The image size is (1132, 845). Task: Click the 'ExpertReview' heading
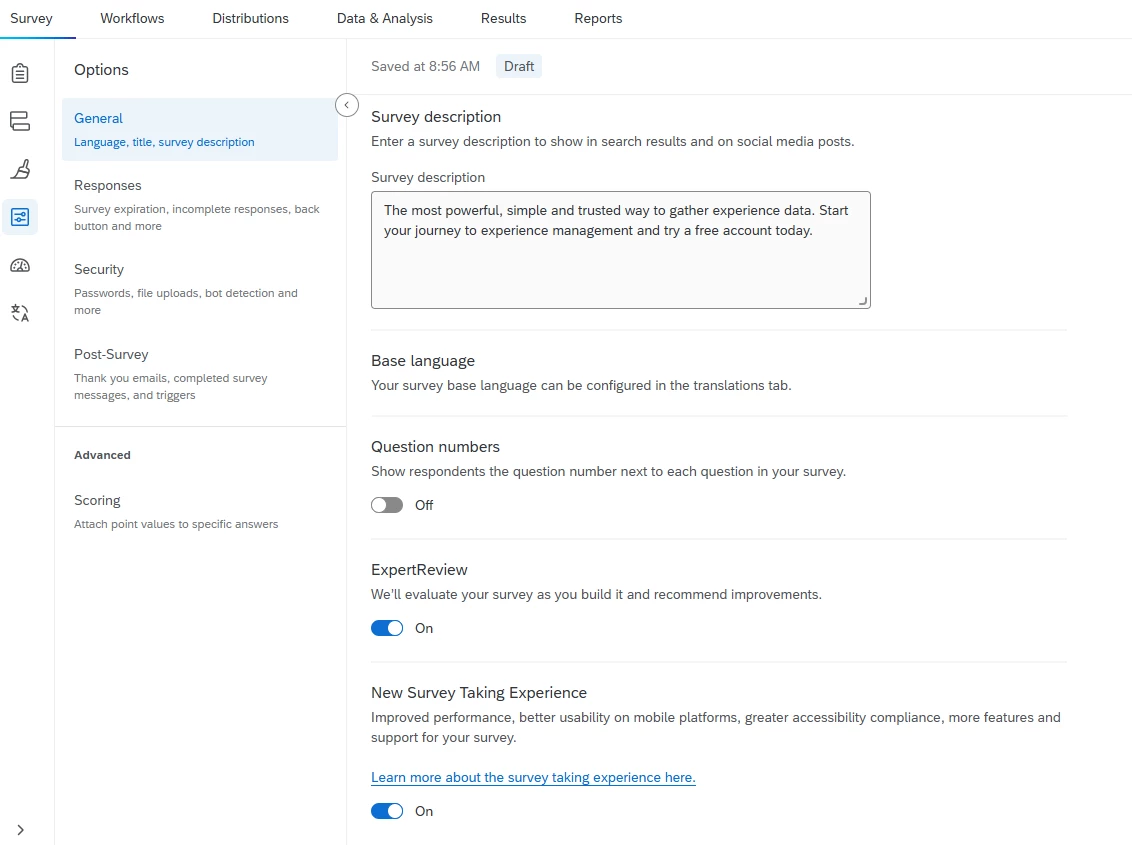click(x=419, y=570)
